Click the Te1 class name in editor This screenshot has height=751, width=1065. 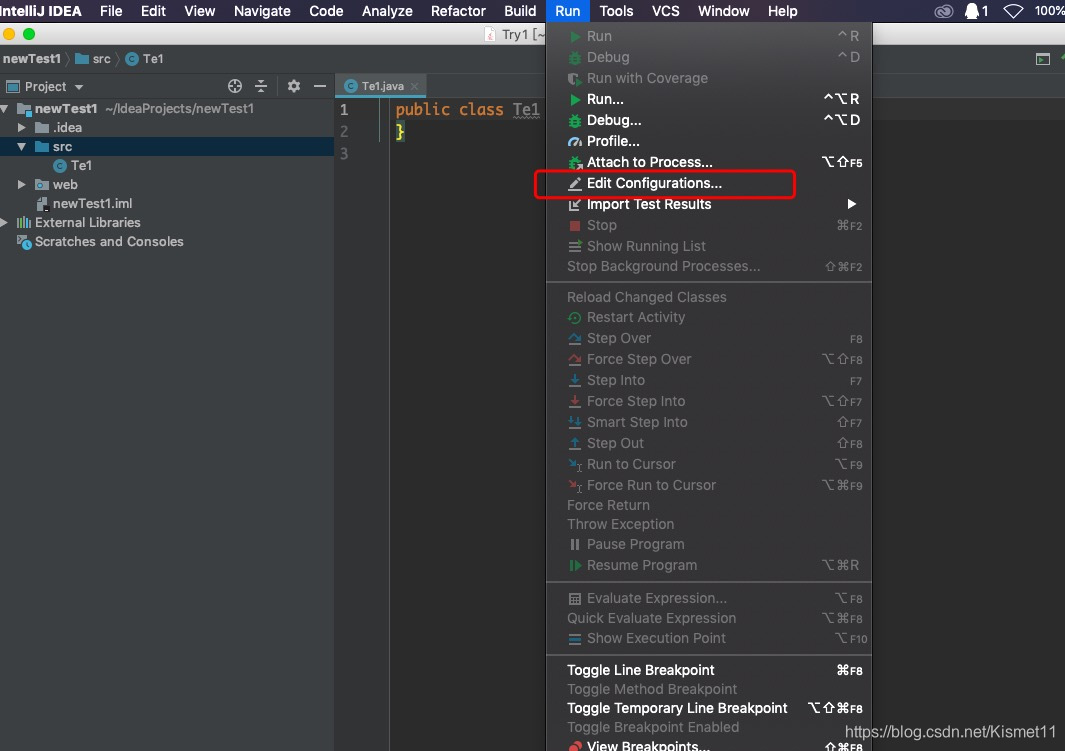click(x=526, y=110)
